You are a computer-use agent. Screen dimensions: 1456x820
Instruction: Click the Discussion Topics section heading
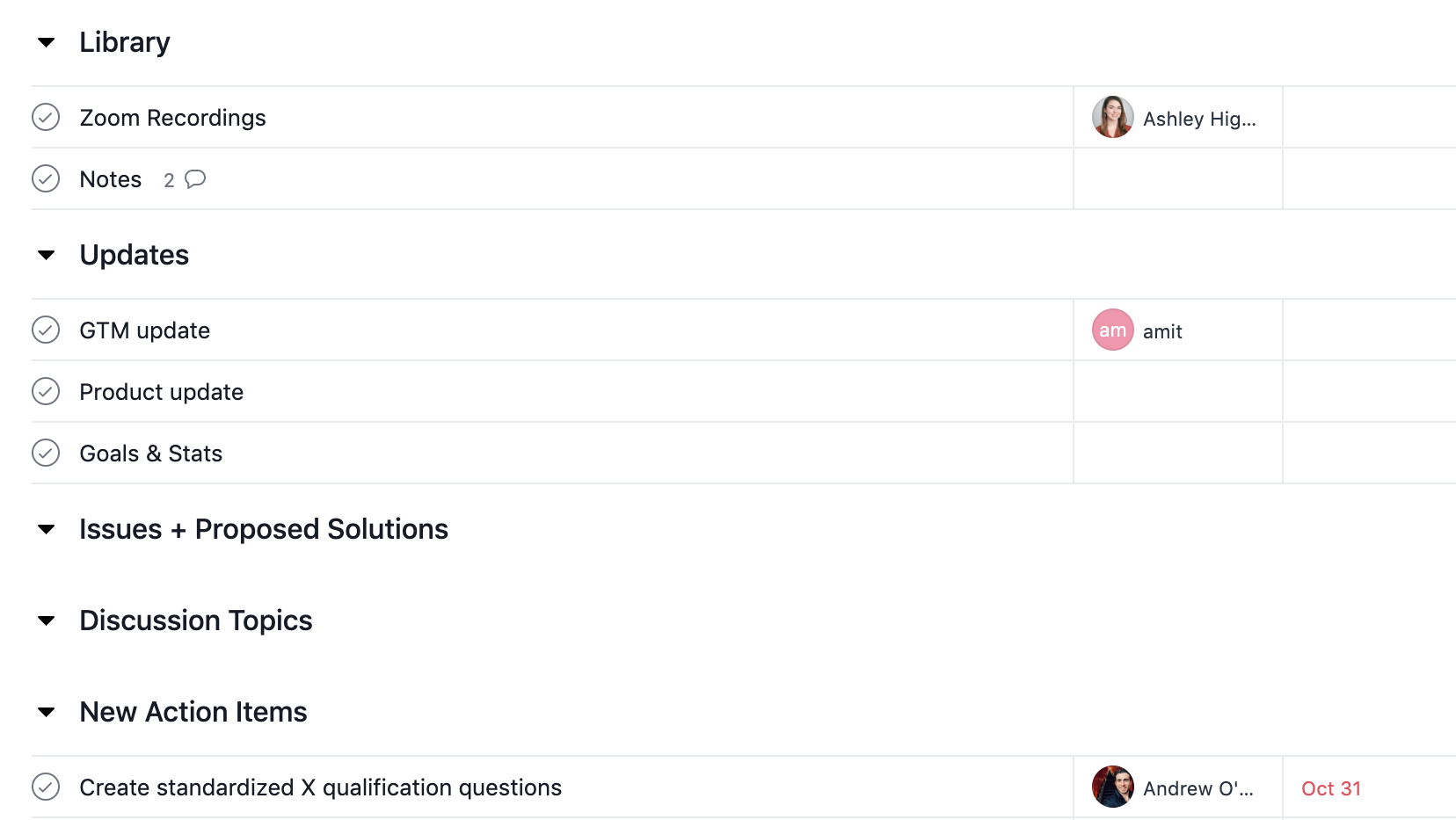196,620
